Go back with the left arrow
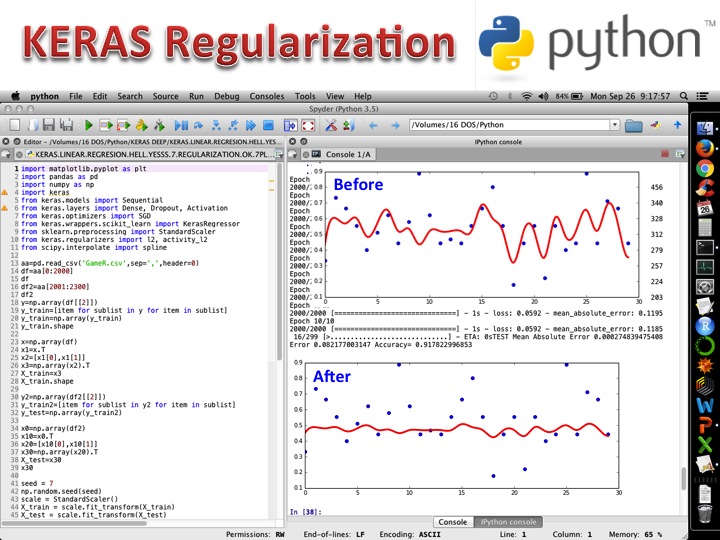Viewport: 720px width, 540px height. click(x=373, y=125)
